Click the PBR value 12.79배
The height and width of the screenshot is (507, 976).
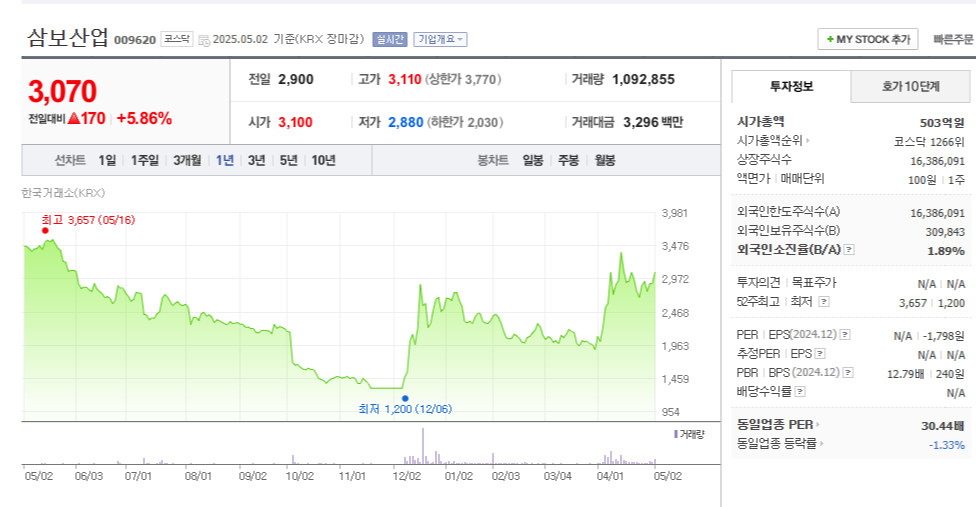(905, 374)
